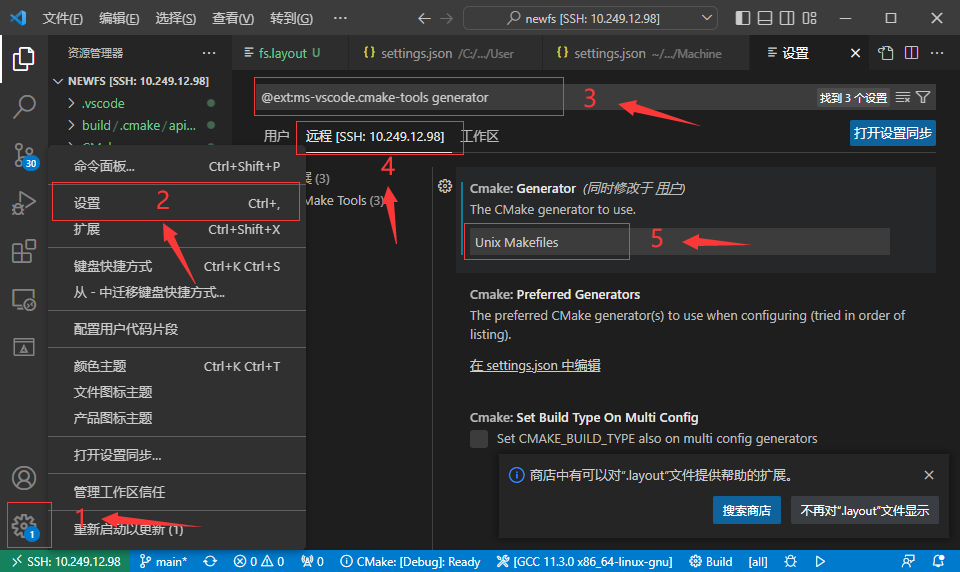Click the filter settings funnel icon
This screenshot has height=572, width=960.
pyautogui.click(x=923, y=97)
